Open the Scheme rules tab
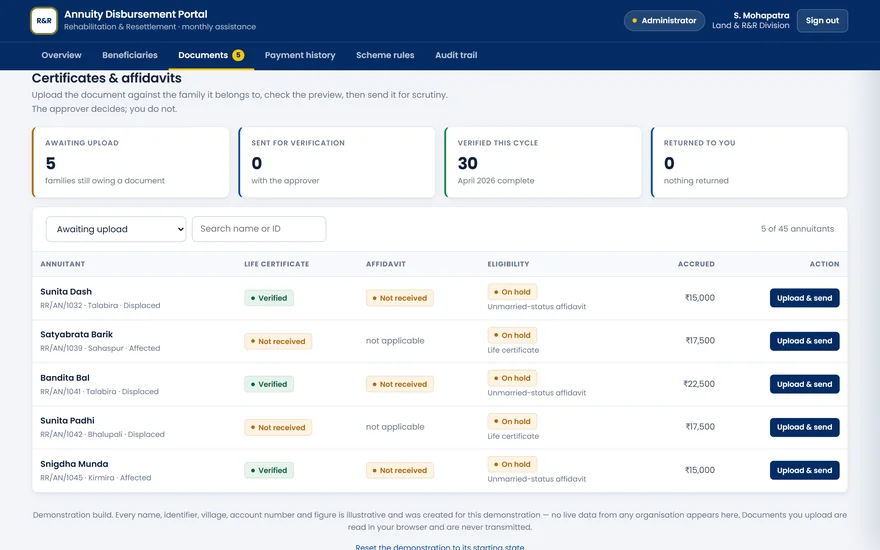 coord(385,55)
